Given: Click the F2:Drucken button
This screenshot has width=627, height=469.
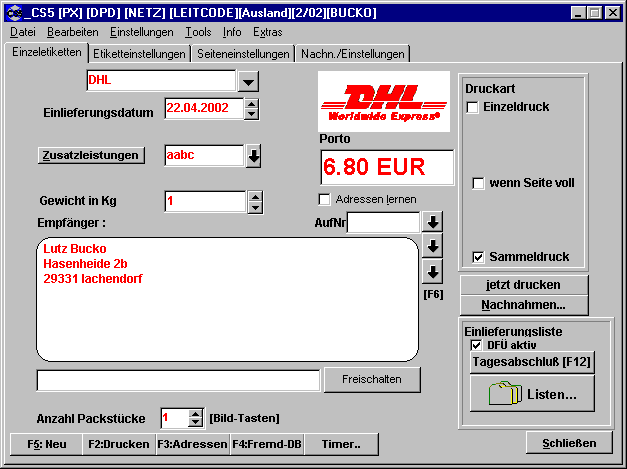Looking at the screenshot, I should tap(119, 444).
